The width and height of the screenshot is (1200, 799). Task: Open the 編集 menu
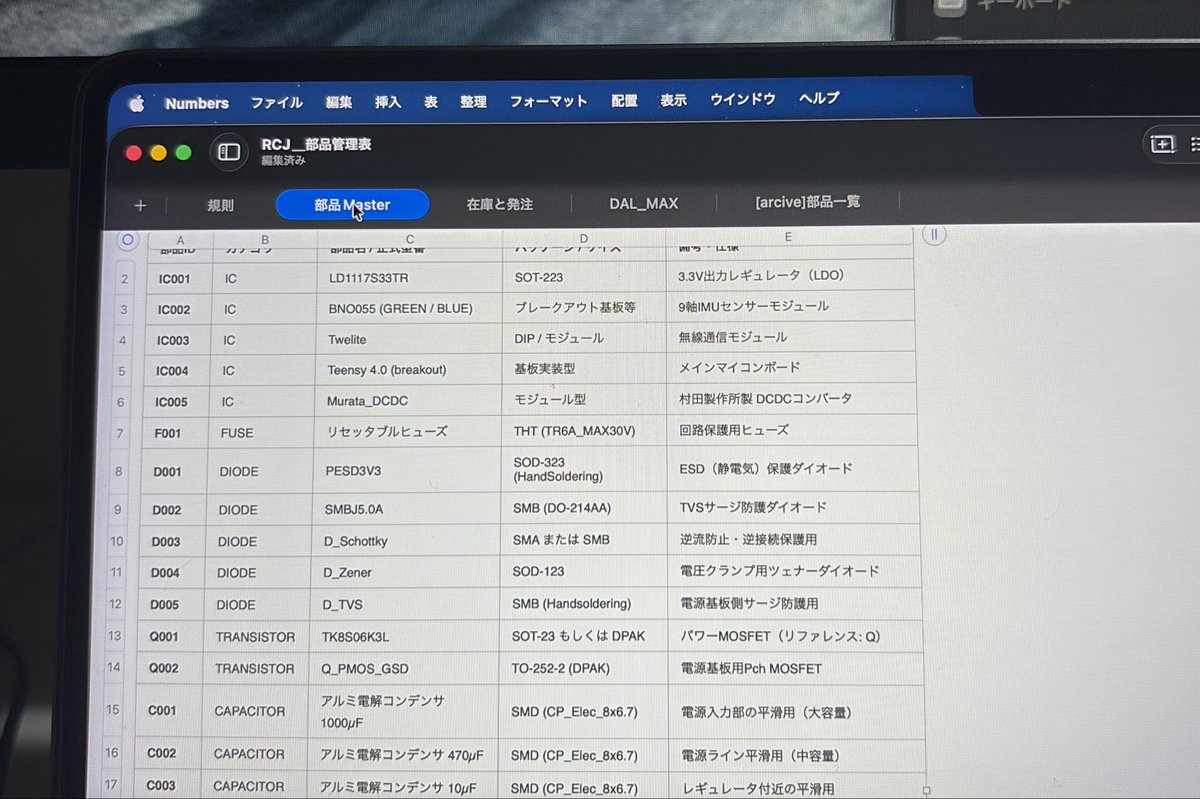click(x=339, y=102)
